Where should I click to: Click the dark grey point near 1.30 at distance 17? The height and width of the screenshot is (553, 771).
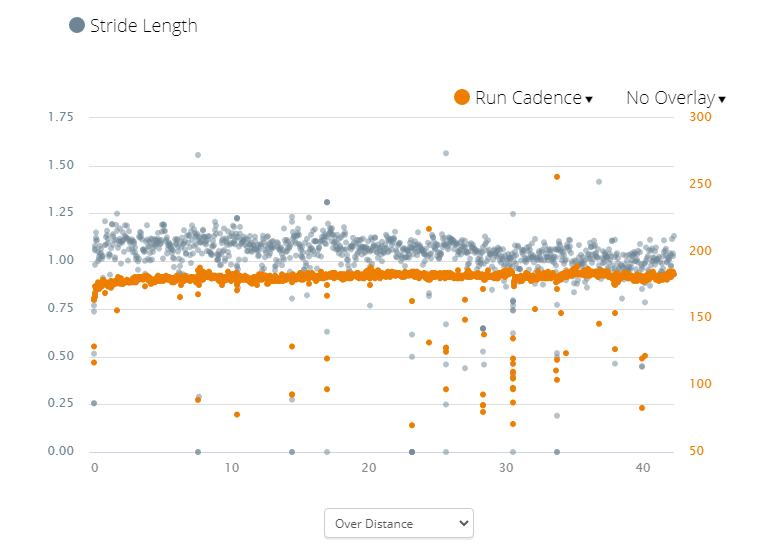[x=327, y=202]
